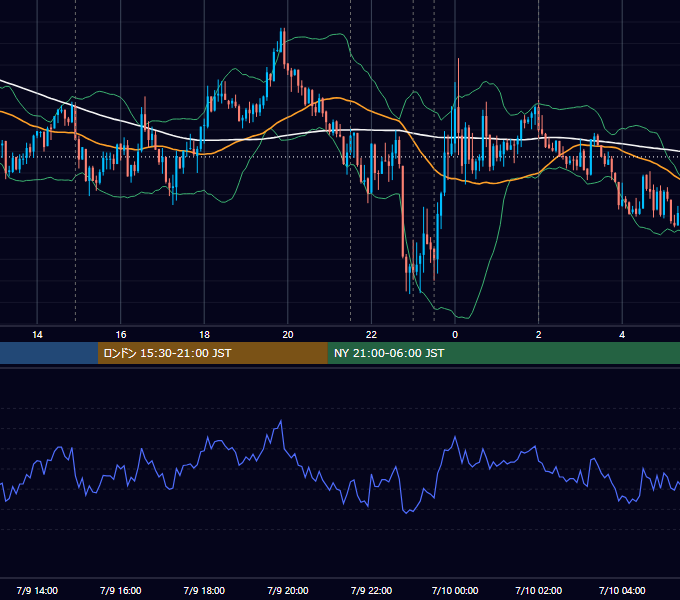Click the 7/9 20:00 date label
Screen dimensions: 680x600
(288, 590)
